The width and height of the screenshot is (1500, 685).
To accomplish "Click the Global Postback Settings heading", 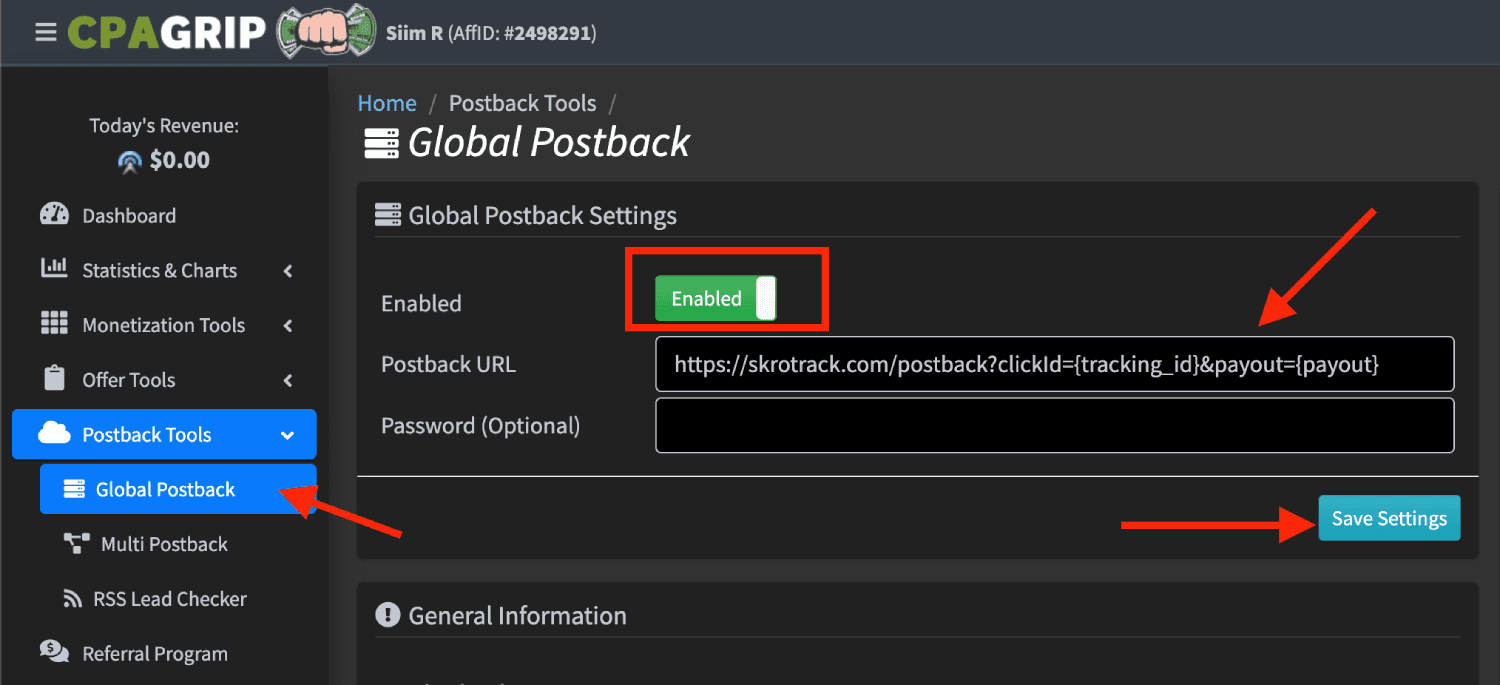I will pyautogui.click(x=543, y=215).
